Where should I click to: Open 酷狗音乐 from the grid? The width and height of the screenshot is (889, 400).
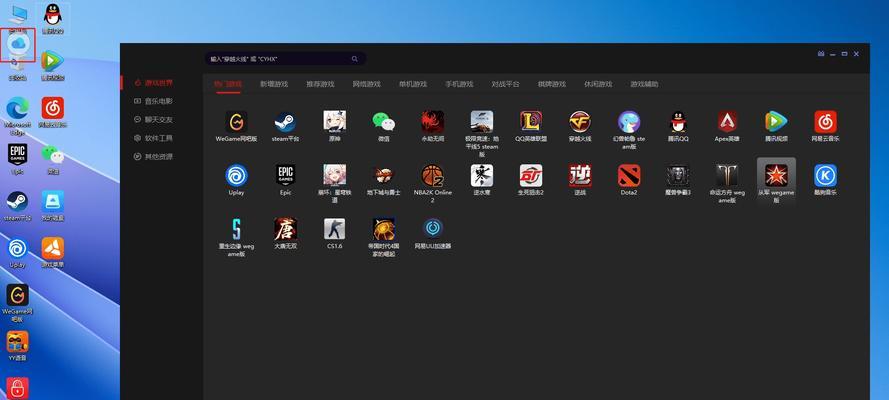pyautogui.click(x=826, y=176)
